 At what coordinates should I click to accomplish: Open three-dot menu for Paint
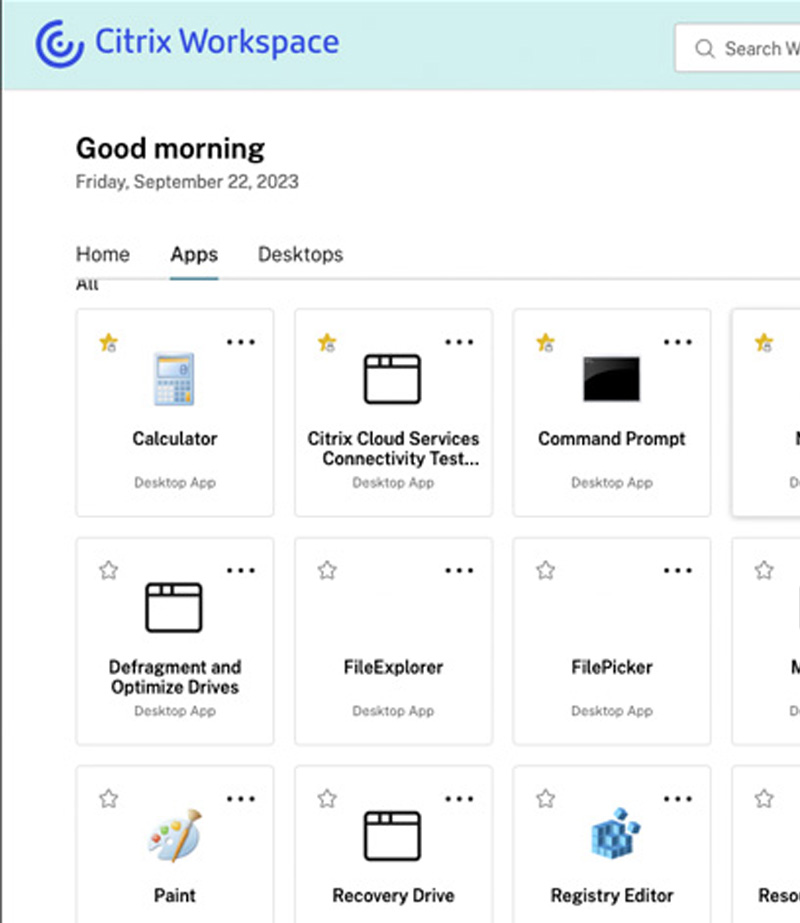click(241, 799)
